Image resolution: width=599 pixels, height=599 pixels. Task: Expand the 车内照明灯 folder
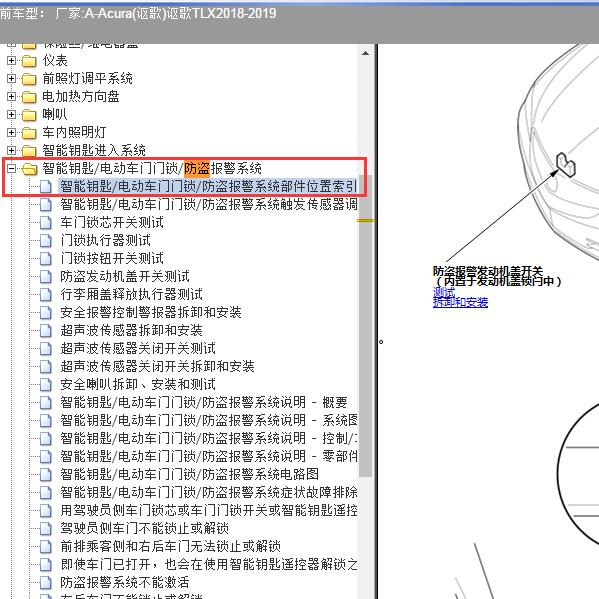pyautogui.click(x=11, y=132)
